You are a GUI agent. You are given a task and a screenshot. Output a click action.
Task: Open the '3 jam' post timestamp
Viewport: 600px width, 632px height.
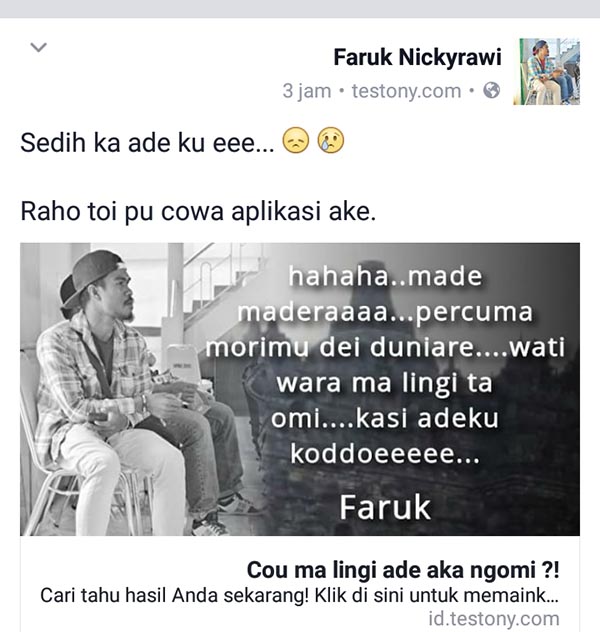click(x=307, y=91)
